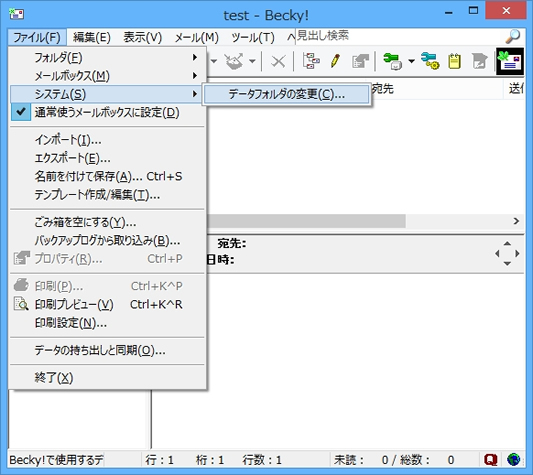Viewport: 533px width, 475px height.
Task: Toggle 通常使うメールボックスに設定 checked item
Action: pos(108,113)
